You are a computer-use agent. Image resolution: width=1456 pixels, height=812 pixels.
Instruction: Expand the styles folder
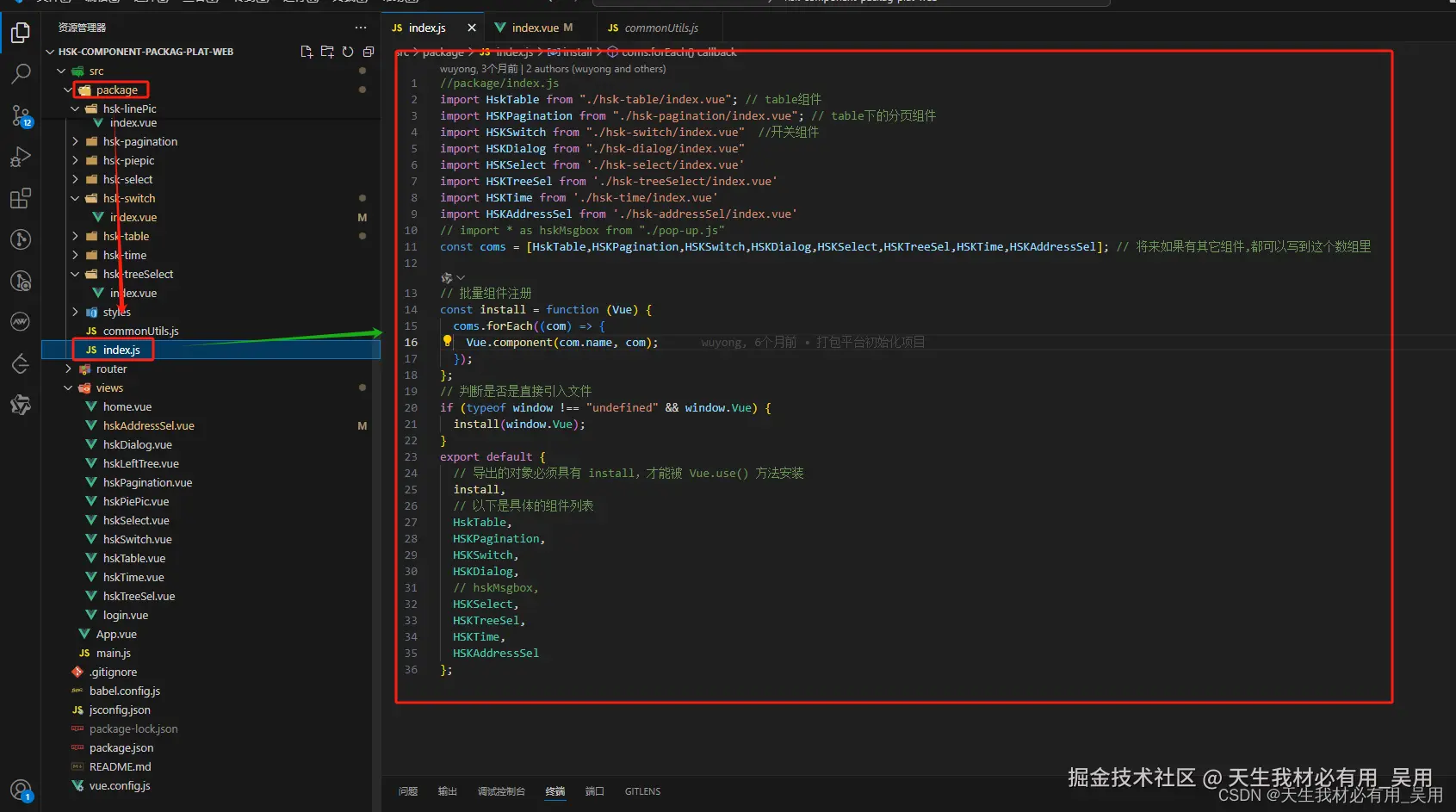click(75, 312)
